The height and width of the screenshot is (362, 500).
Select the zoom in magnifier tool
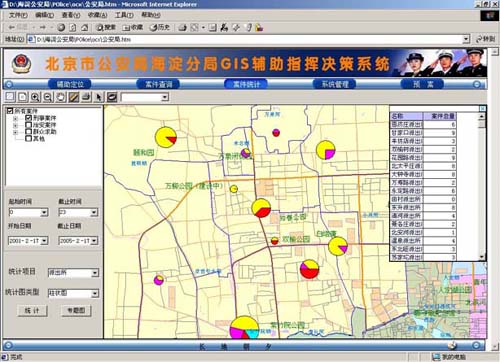coord(35,97)
